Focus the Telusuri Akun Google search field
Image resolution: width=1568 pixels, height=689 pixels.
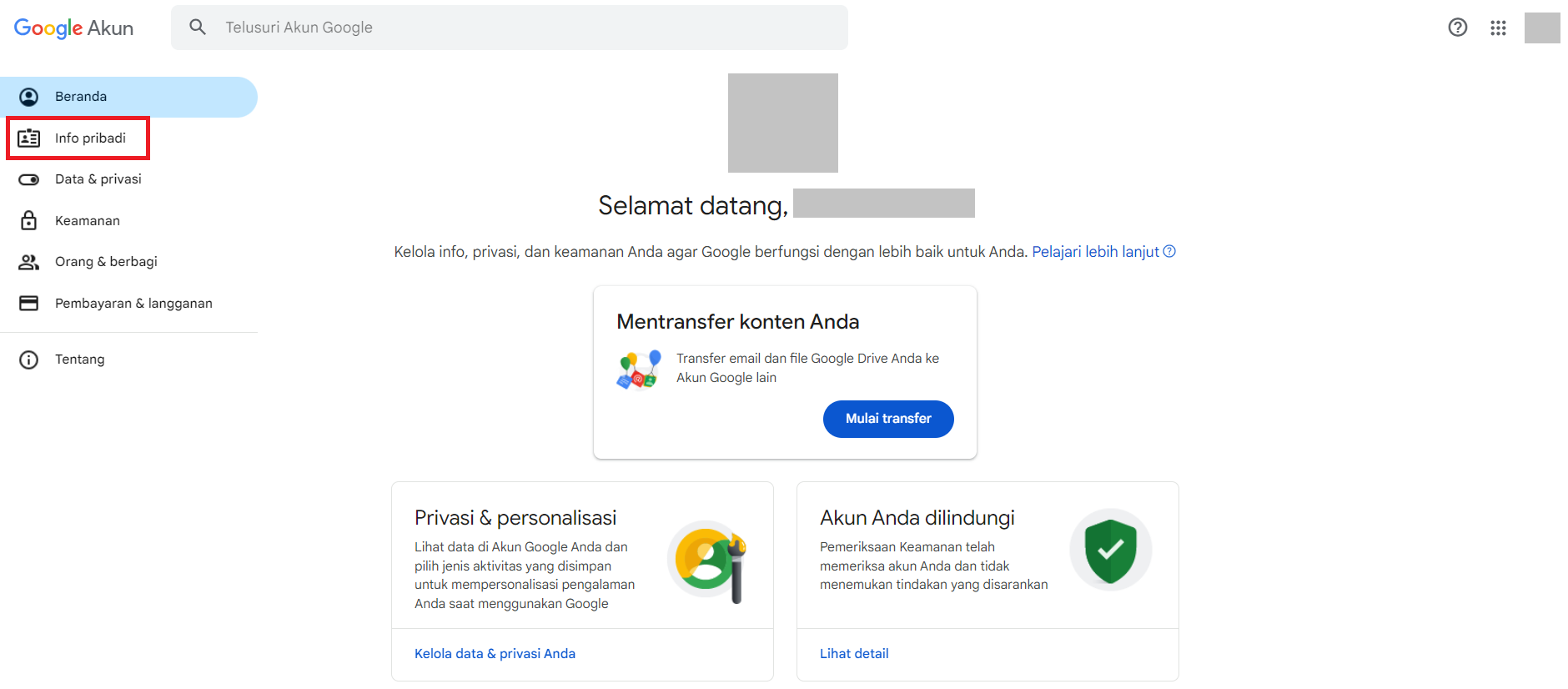510,28
